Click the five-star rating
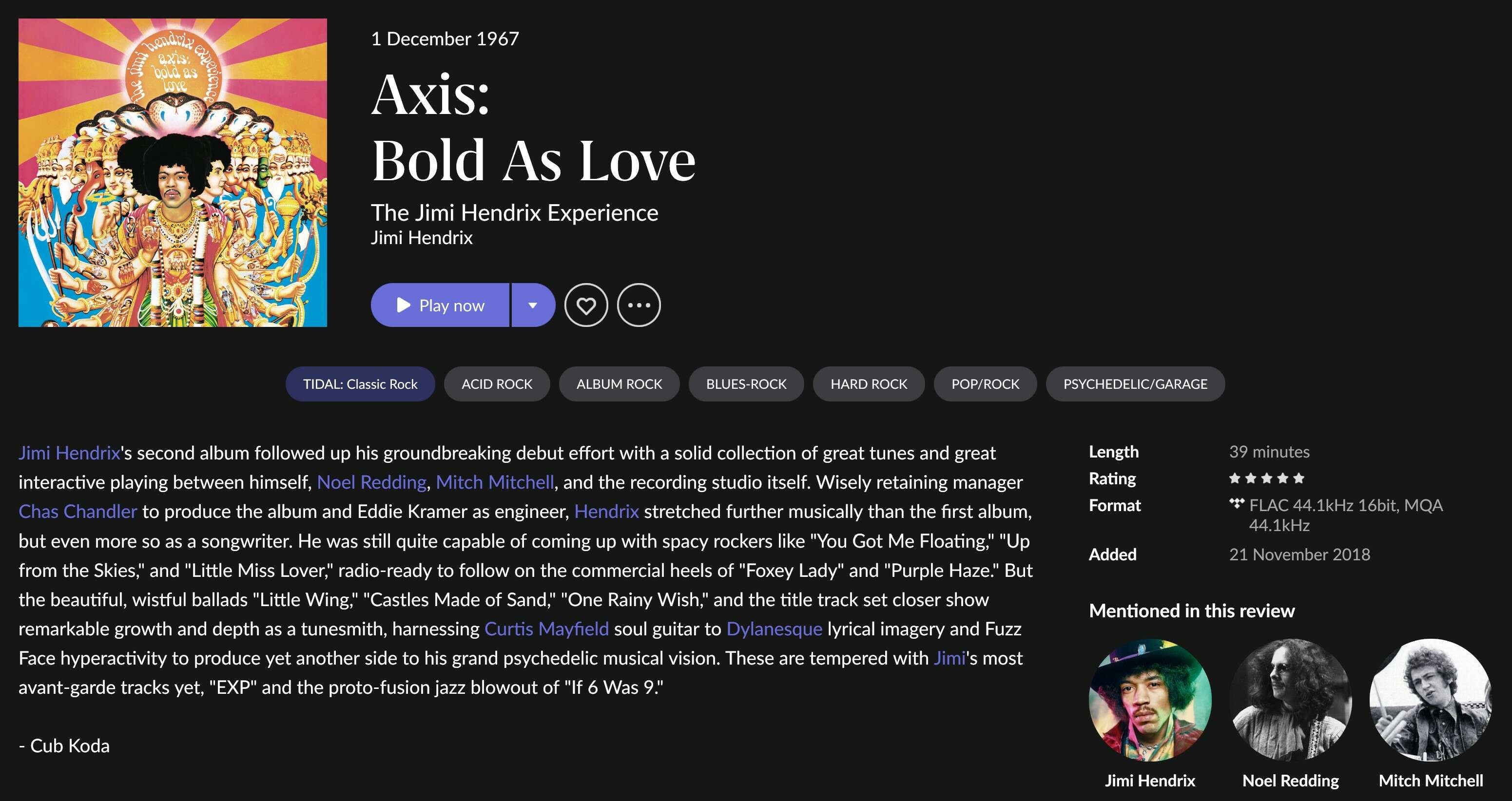The image size is (1512, 801). coord(1267,478)
